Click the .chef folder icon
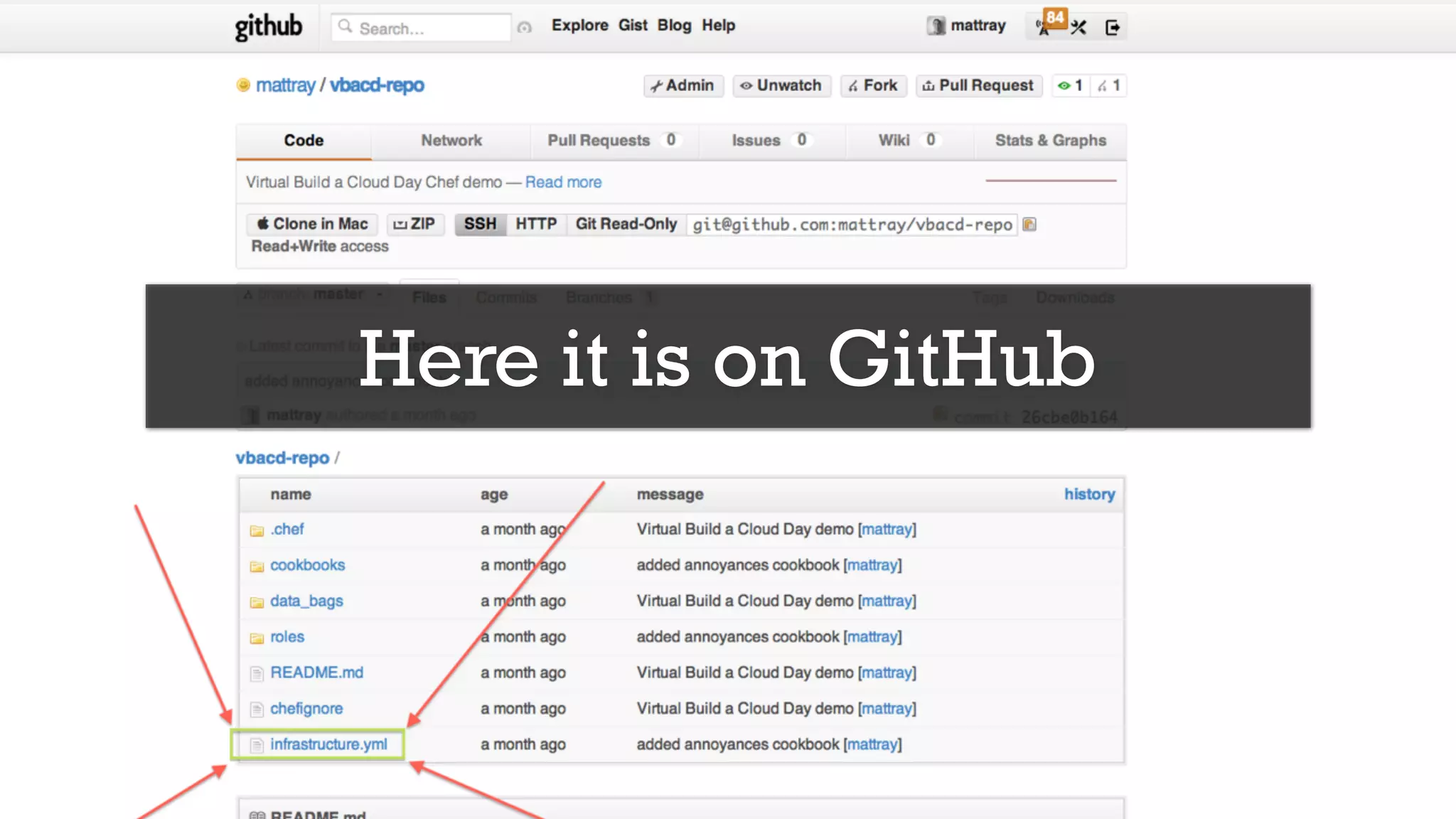The height and width of the screenshot is (819, 1456). [x=257, y=531]
